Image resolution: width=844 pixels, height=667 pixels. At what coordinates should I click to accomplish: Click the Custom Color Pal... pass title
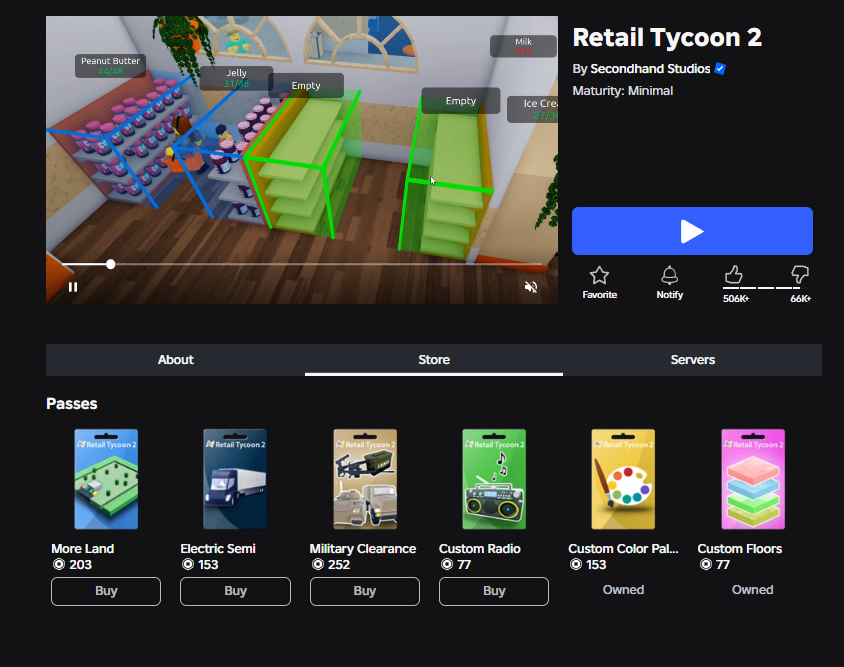coord(623,549)
